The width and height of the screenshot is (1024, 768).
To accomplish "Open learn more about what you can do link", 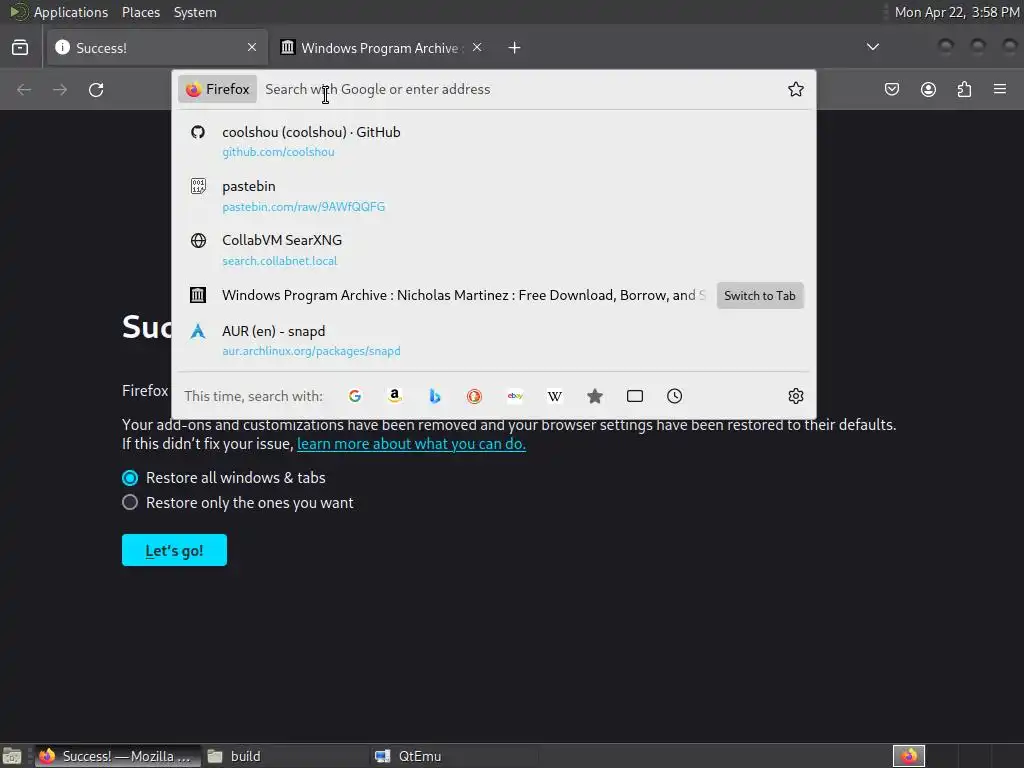I will point(411,444).
